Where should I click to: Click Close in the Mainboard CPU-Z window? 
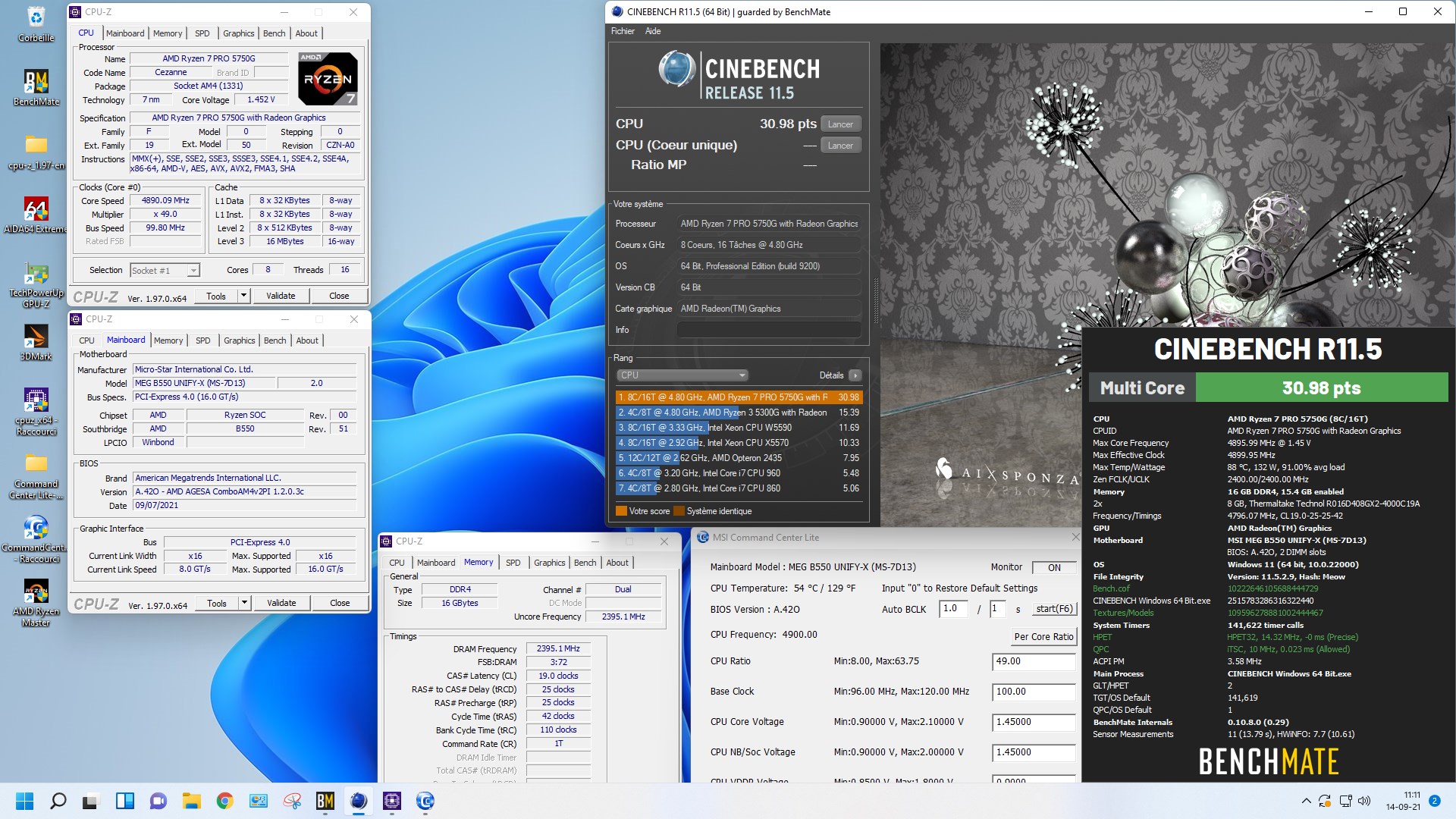pyautogui.click(x=340, y=603)
